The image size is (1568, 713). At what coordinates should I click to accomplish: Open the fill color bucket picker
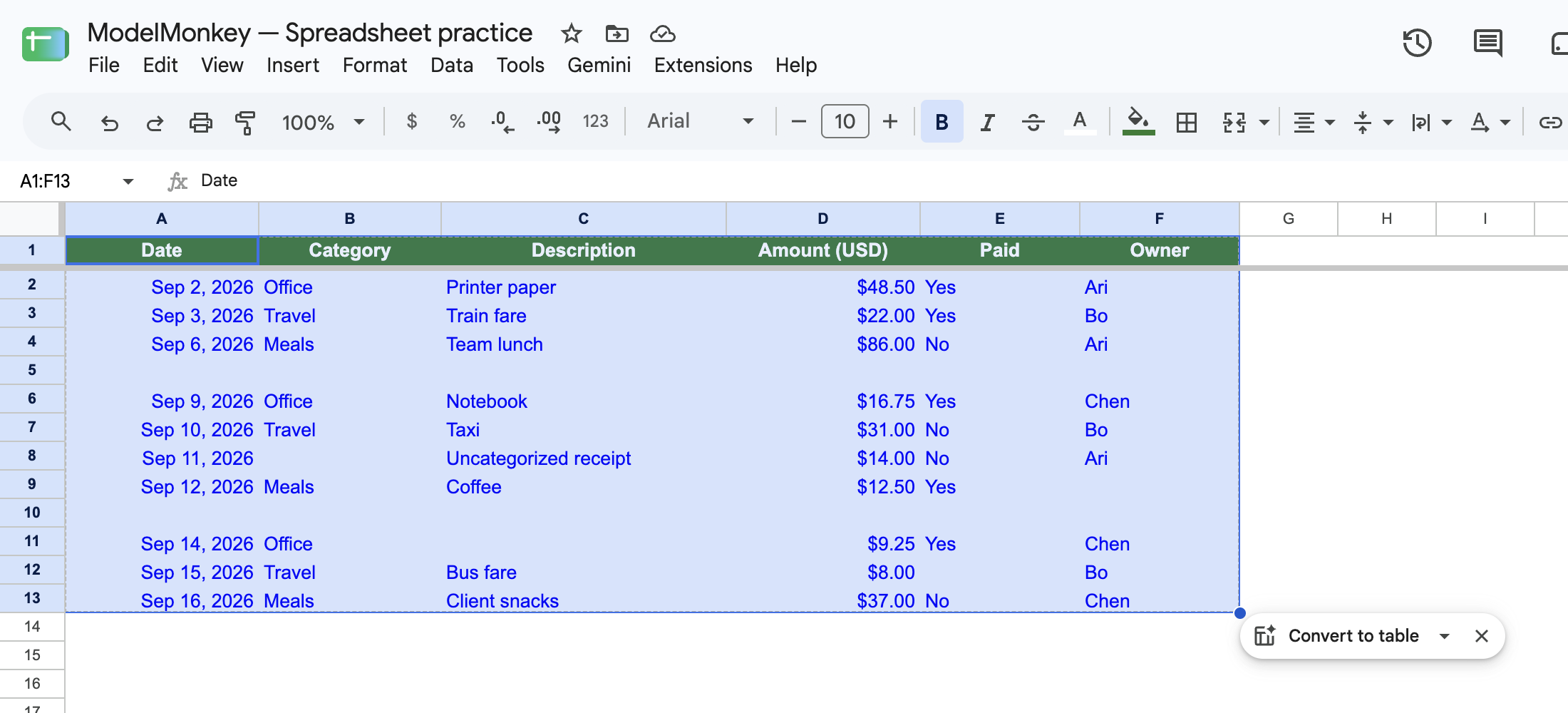coord(1138,122)
